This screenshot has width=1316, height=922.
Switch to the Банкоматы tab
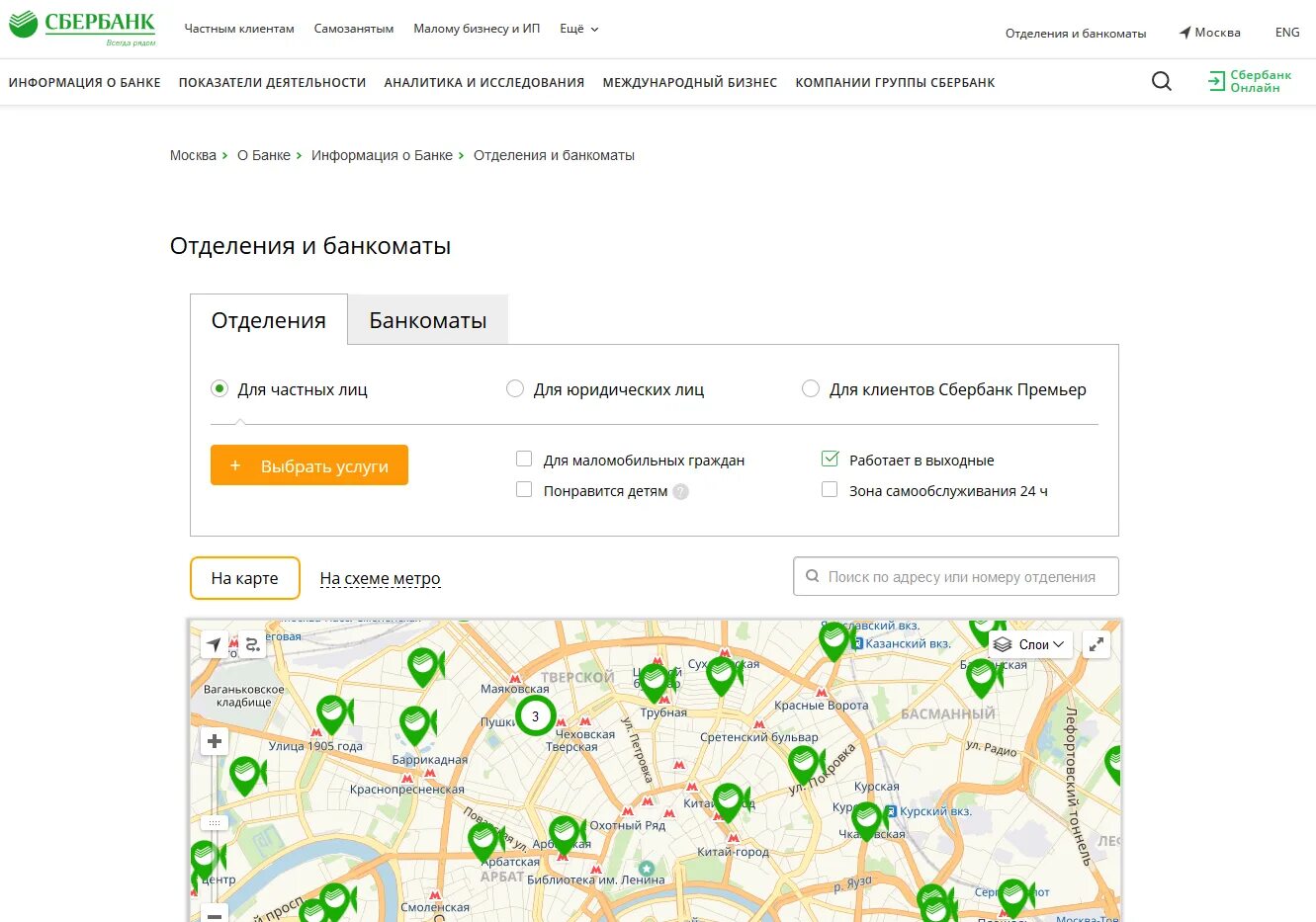tap(428, 320)
